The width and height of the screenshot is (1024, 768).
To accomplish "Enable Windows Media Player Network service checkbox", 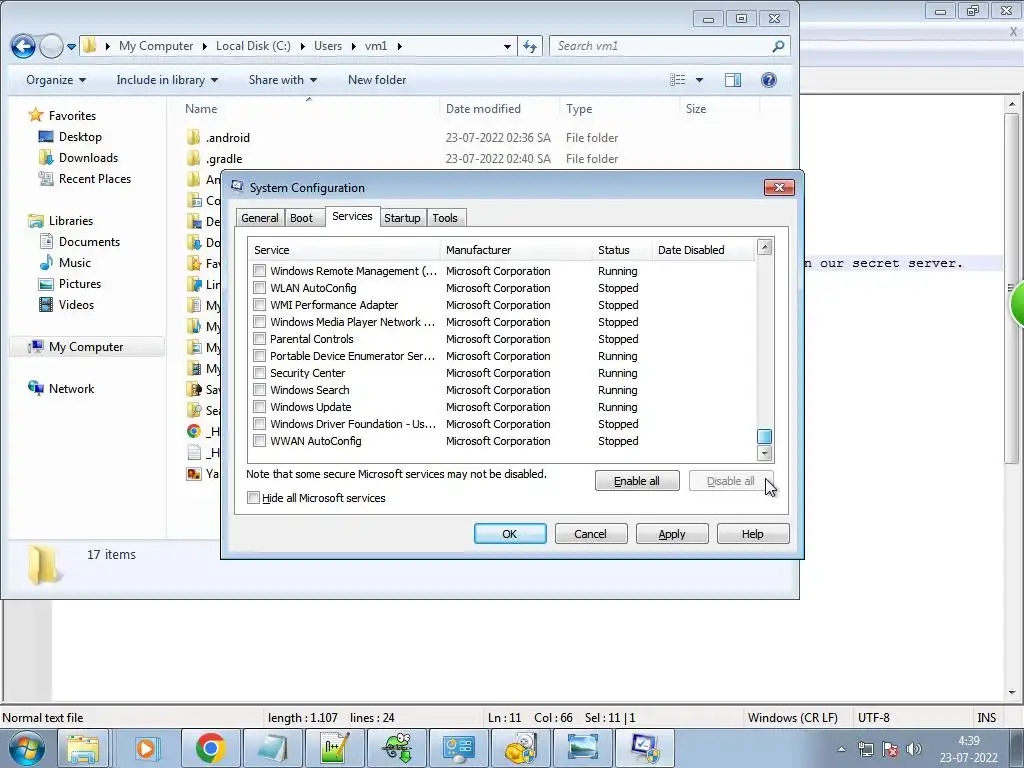I will [259, 322].
